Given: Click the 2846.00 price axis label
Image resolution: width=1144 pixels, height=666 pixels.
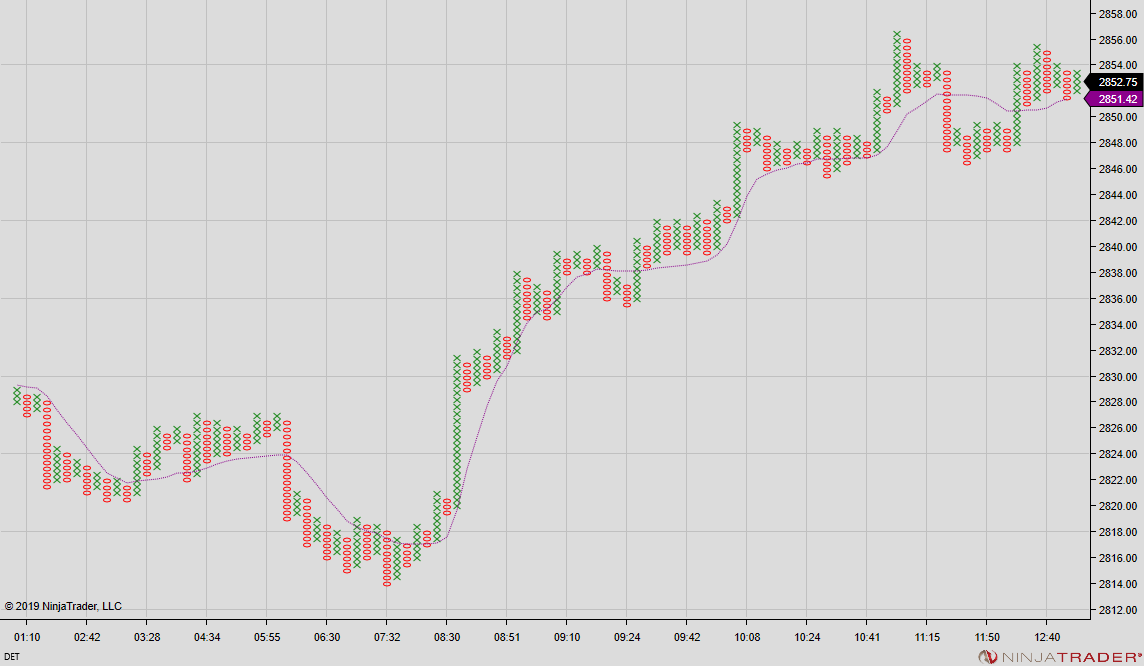Looking at the screenshot, I should pos(1118,169).
